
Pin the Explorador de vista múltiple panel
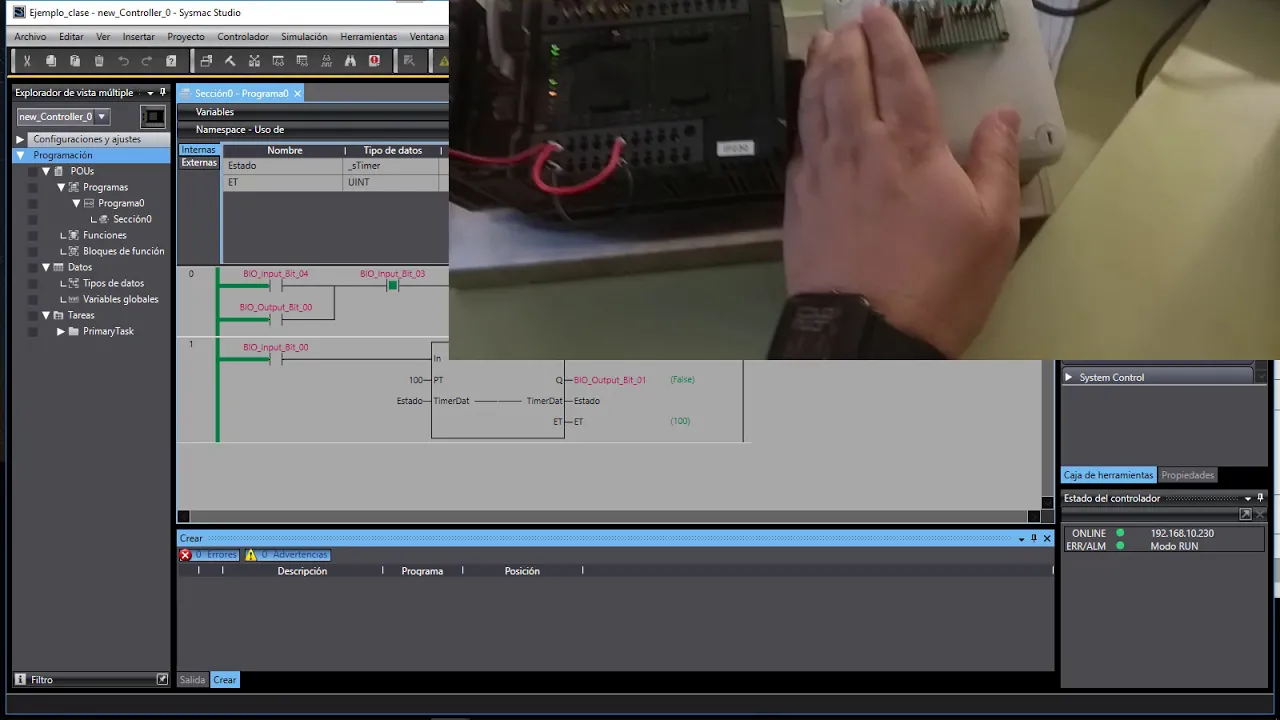point(163,92)
